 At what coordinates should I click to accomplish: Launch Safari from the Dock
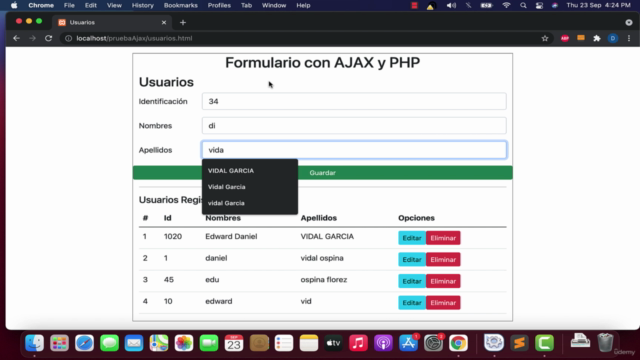pyautogui.click(x=84, y=343)
